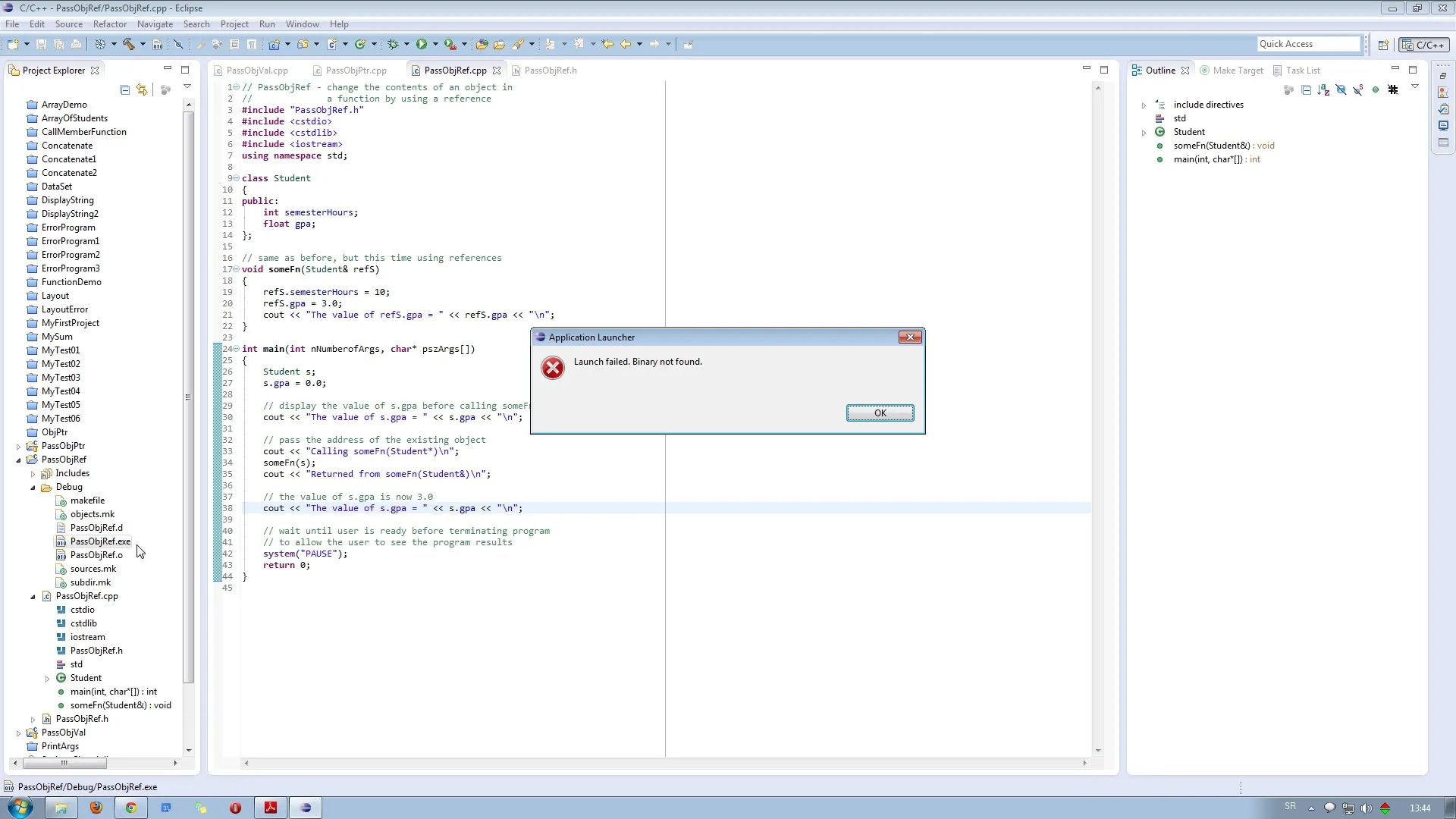The image size is (1456, 819).
Task: Collapse the Debug folder node
Action: pyautogui.click(x=33, y=487)
